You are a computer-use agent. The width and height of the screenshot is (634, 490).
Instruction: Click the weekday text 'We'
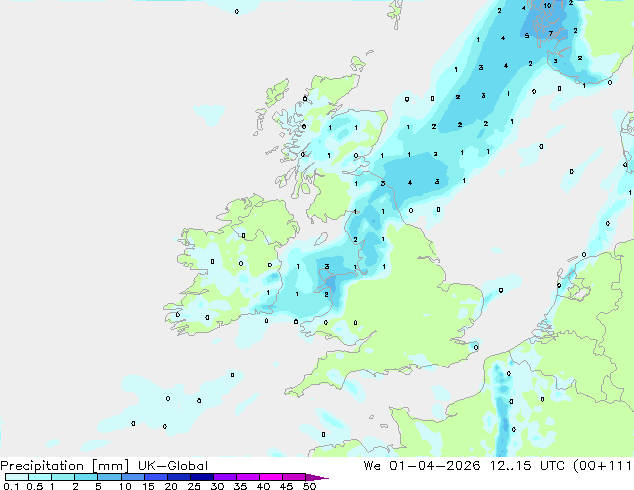click(x=372, y=466)
